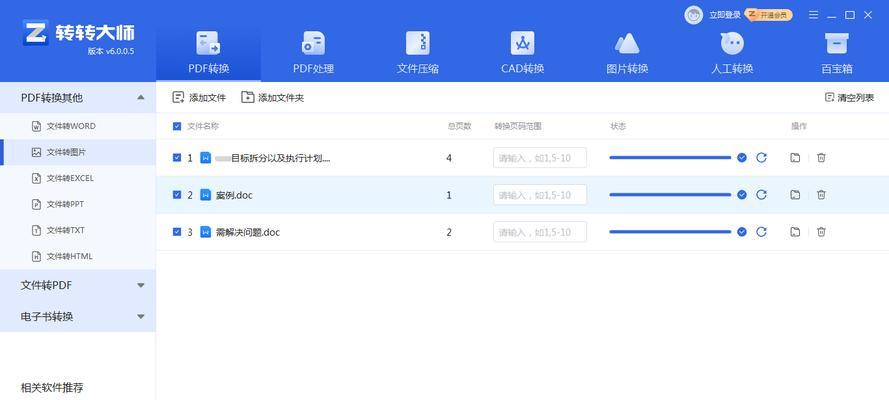Re-convert 案例.doc using the refresh icon

point(761,195)
